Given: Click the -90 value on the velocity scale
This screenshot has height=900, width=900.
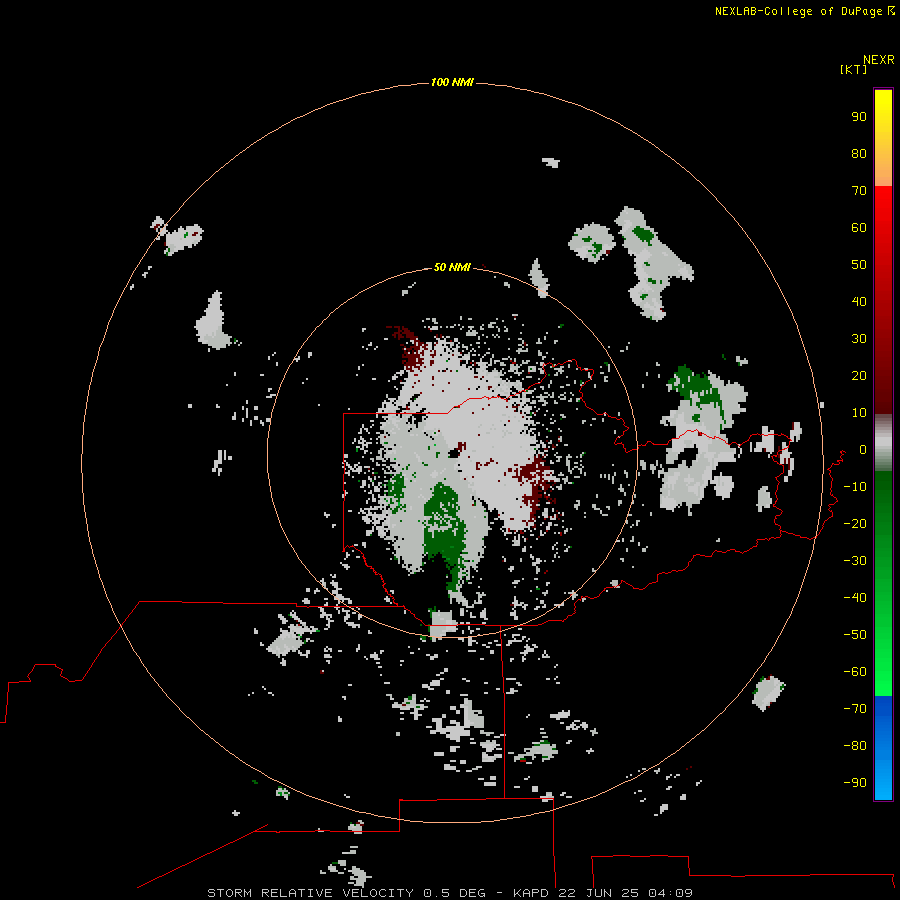Looking at the screenshot, I should 855,783.
